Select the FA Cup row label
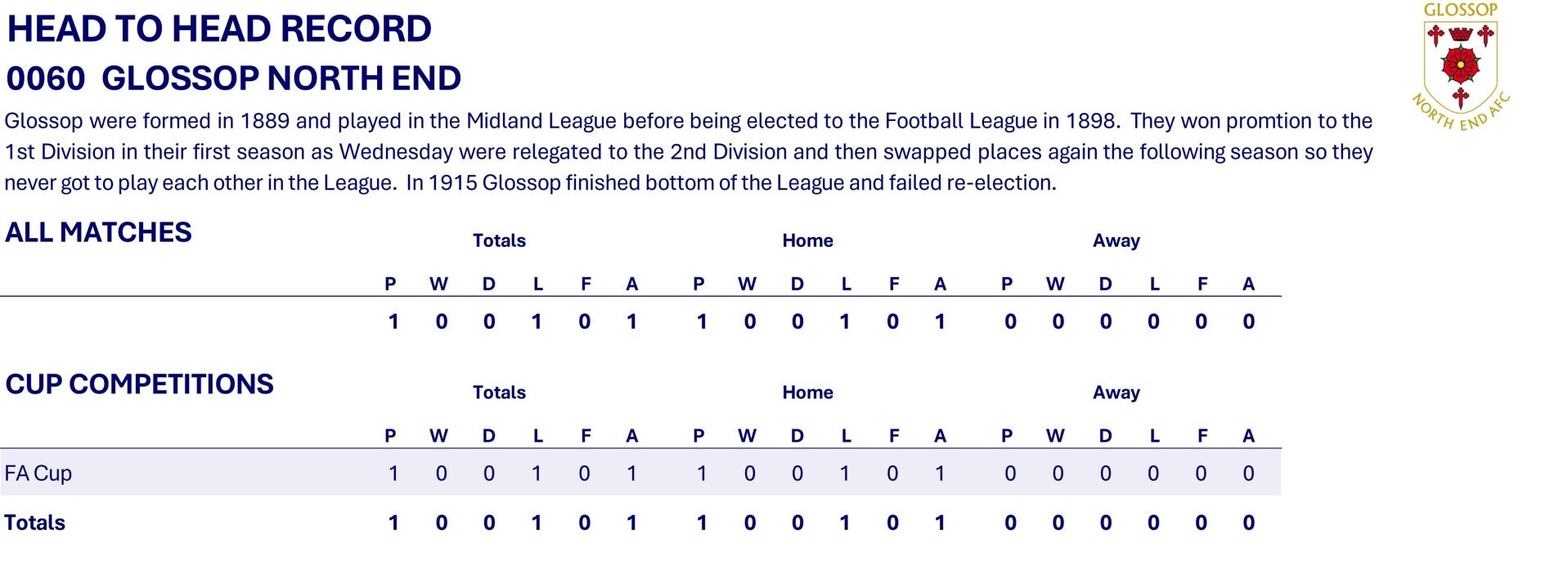 pos(38,474)
